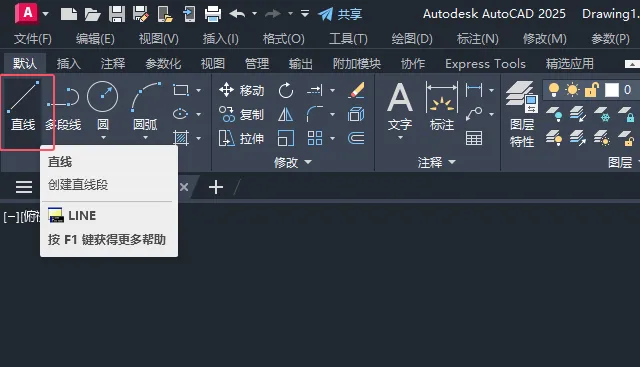The height and width of the screenshot is (367, 640).
Task: Click the Table annotation icon
Action: pos(474,138)
